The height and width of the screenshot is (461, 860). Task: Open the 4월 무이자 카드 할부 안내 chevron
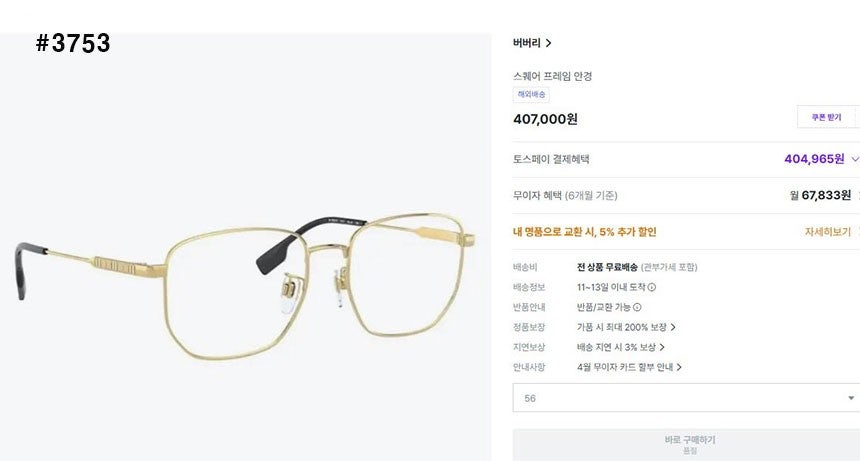click(679, 367)
